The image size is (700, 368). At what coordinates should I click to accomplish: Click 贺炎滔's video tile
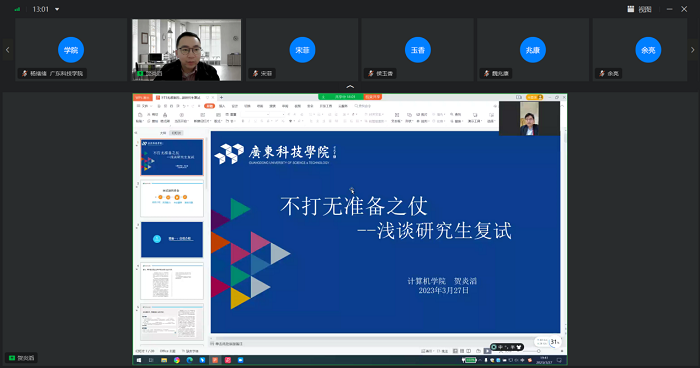[187, 50]
